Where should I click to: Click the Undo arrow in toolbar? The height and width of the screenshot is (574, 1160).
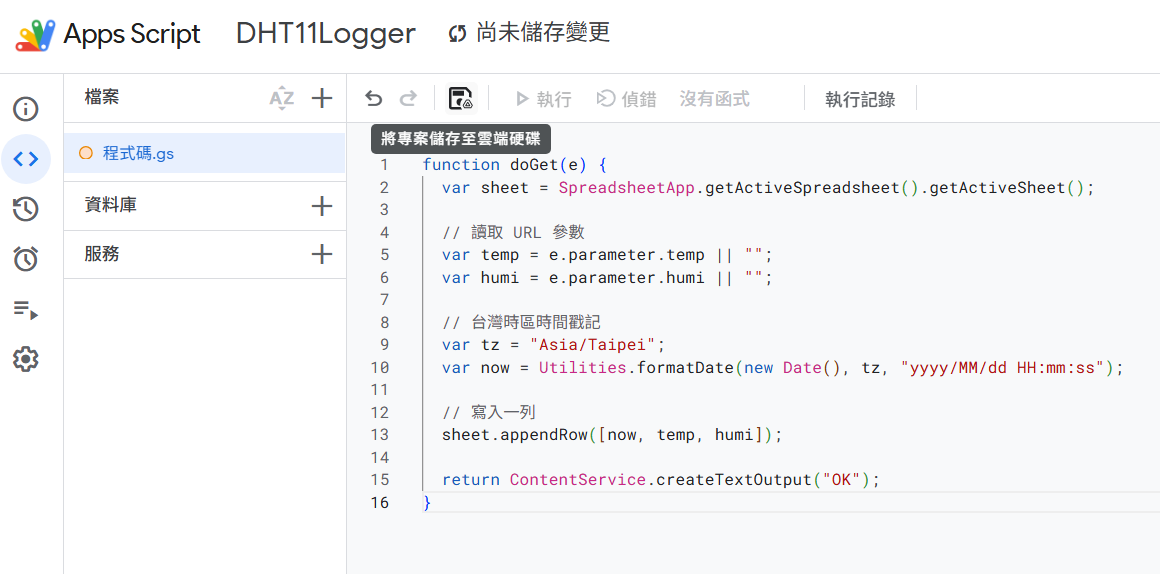click(x=373, y=98)
